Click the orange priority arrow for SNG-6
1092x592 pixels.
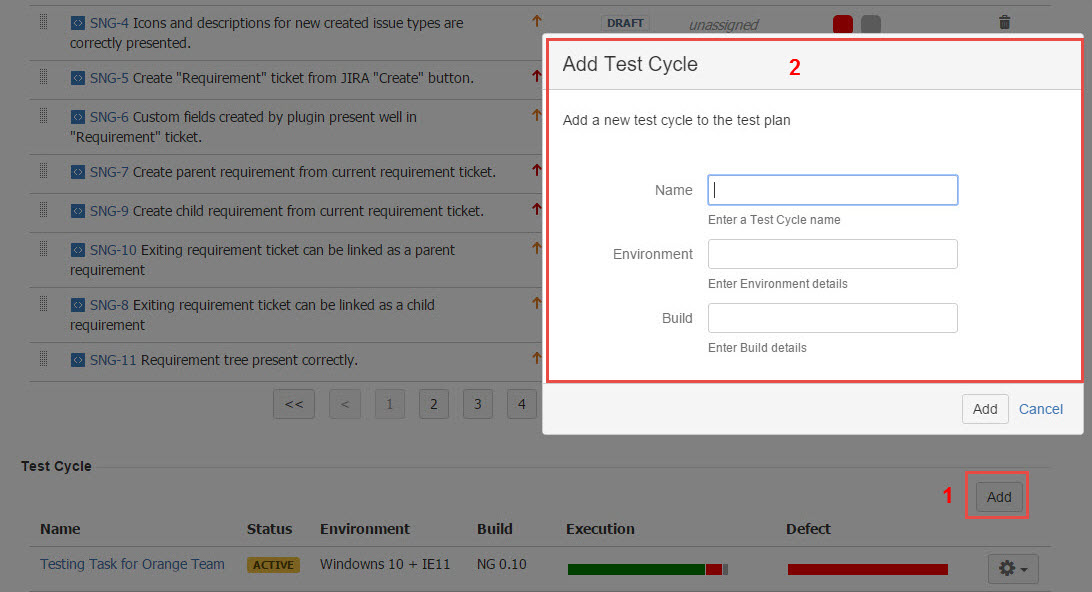pos(537,116)
